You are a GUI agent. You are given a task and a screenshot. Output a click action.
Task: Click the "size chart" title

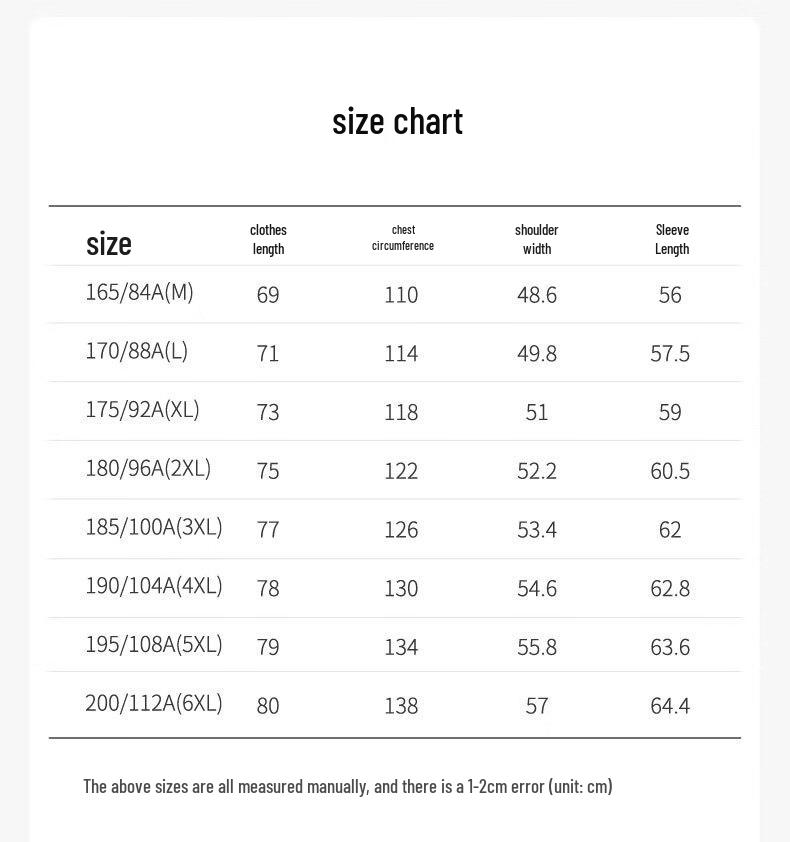(x=397, y=122)
